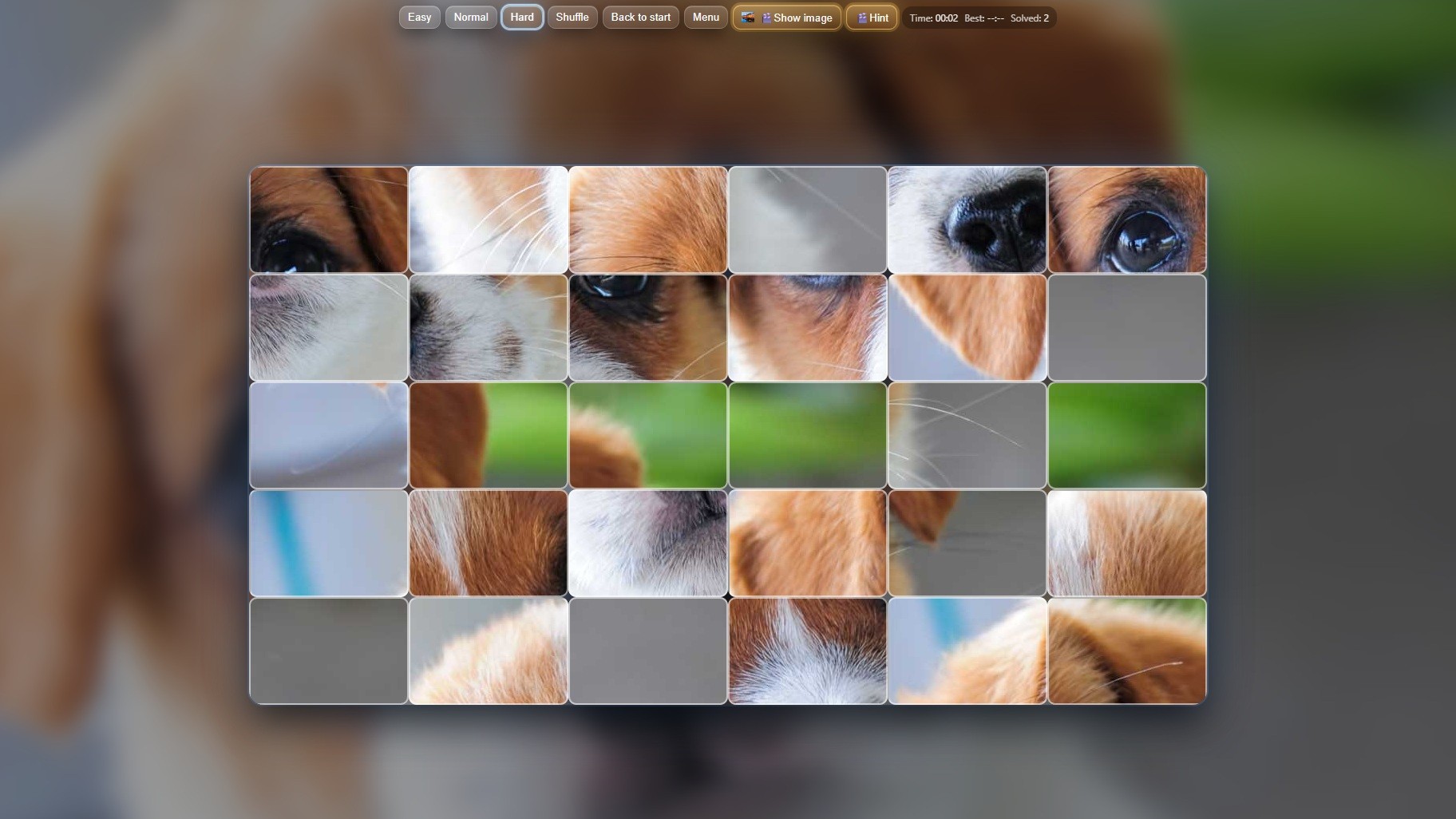Click the top-left tile showing the dog's eye
This screenshot has width=1456, height=819.
[328, 220]
